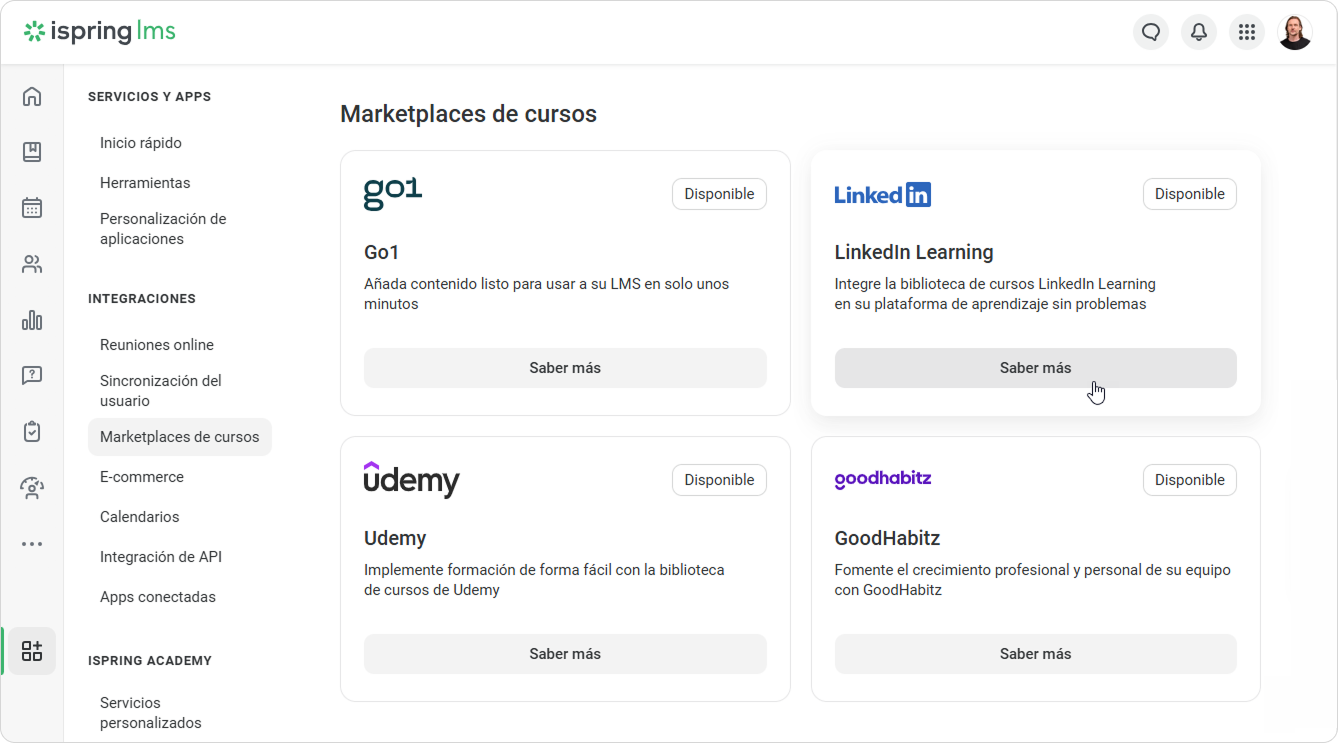Open Integración de API settings

coord(161,557)
